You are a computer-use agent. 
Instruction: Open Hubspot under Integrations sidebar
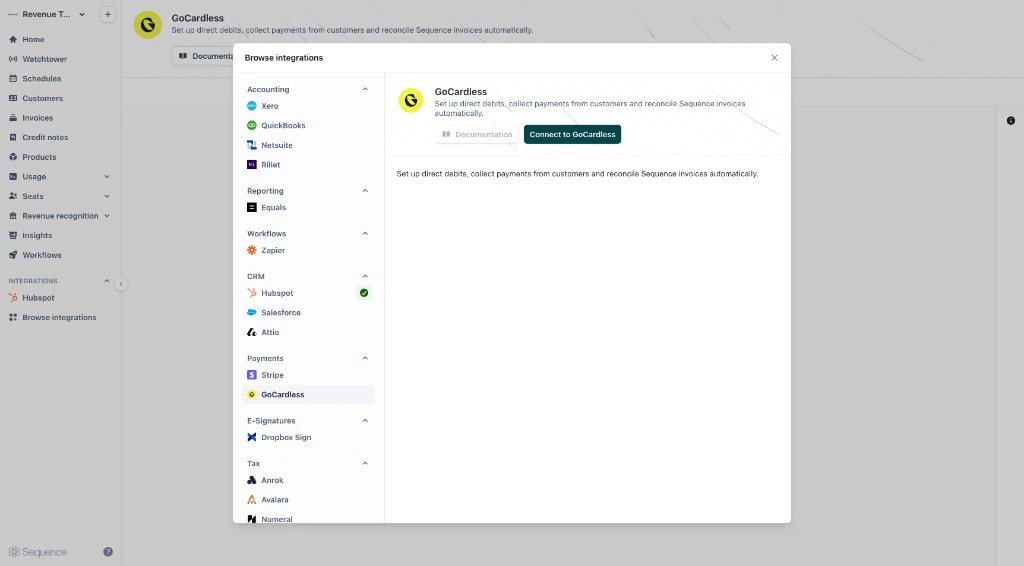pyautogui.click(x=39, y=298)
